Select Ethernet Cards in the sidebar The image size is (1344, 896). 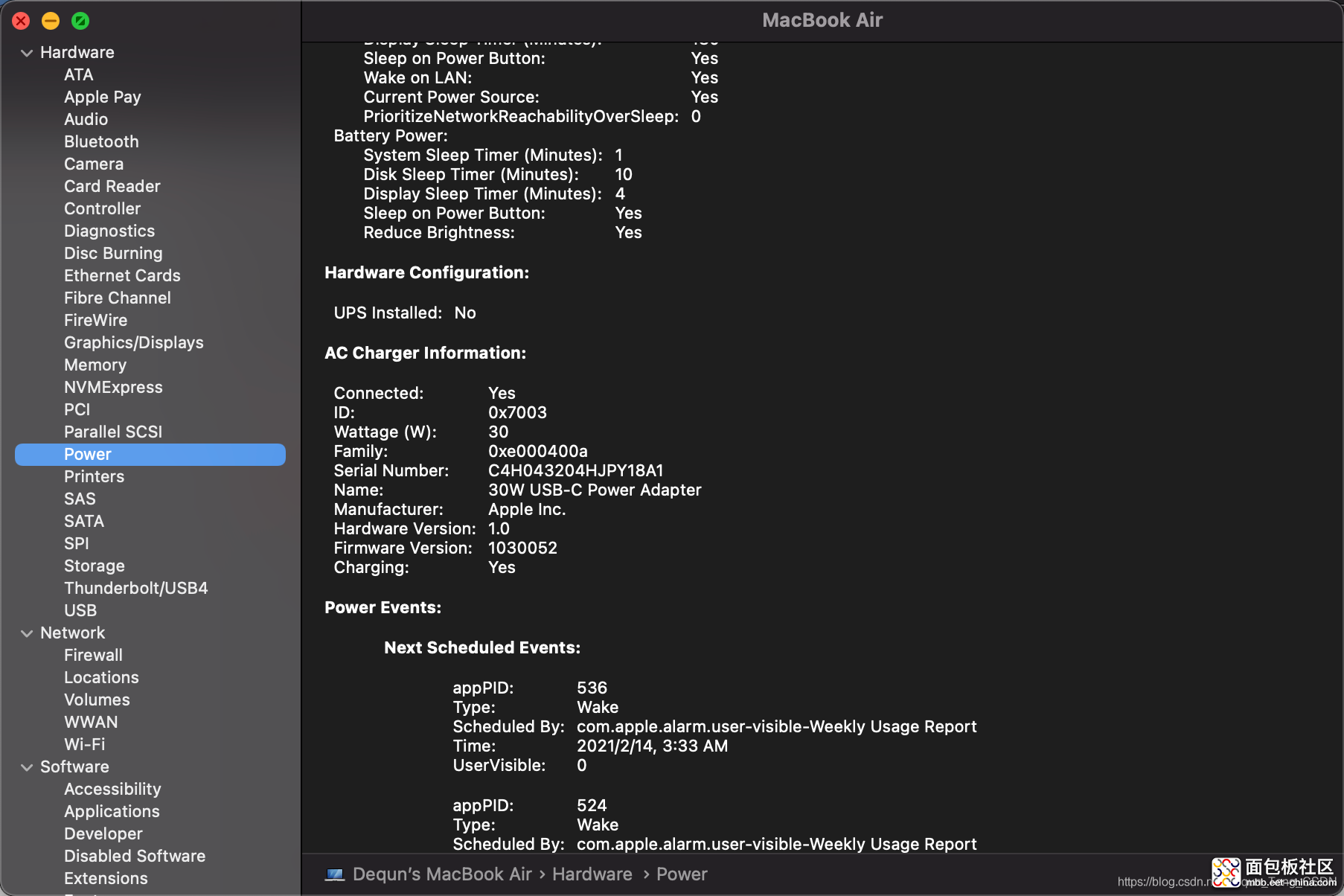click(x=122, y=276)
